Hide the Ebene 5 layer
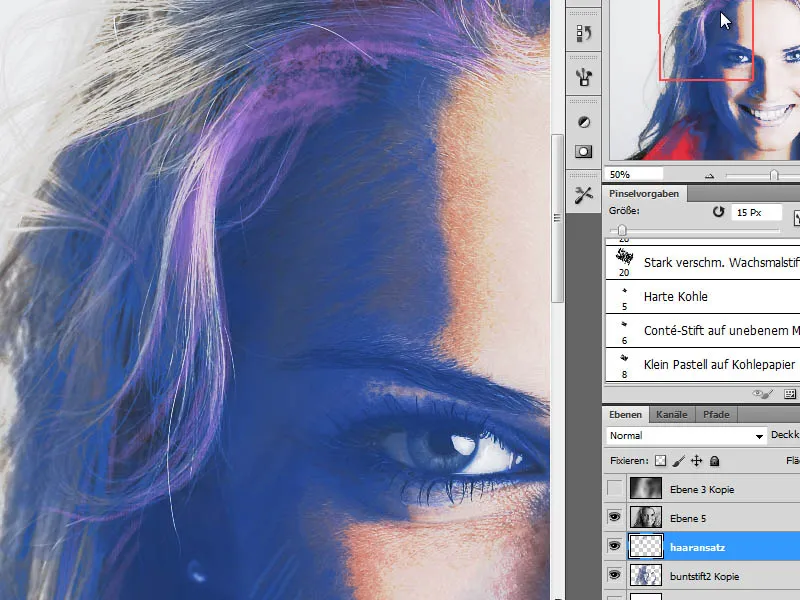This screenshot has height=600, width=800. click(x=614, y=517)
